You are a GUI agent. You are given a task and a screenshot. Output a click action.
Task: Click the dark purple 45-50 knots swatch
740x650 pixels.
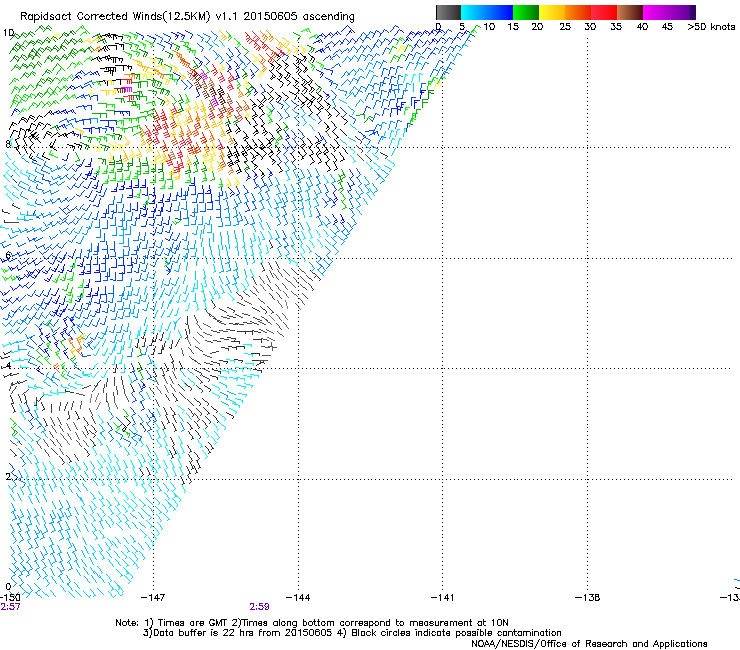tap(682, 12)
